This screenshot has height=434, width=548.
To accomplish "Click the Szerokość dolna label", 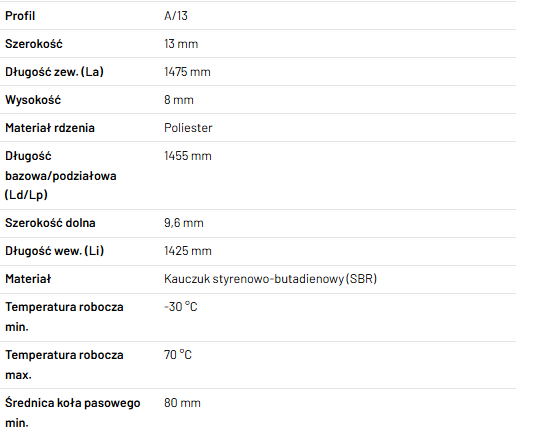I will [x=50, y=223].
